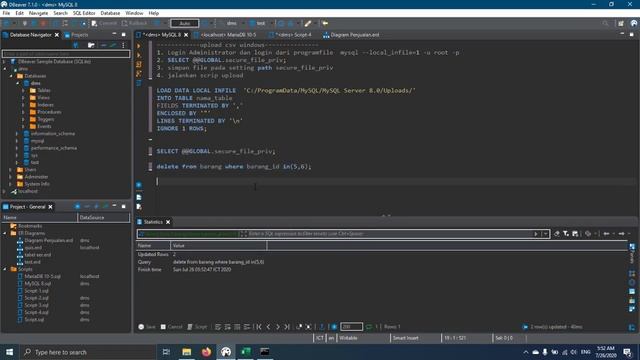Close the Database Navigator panel tab

(x=57, y=35)
